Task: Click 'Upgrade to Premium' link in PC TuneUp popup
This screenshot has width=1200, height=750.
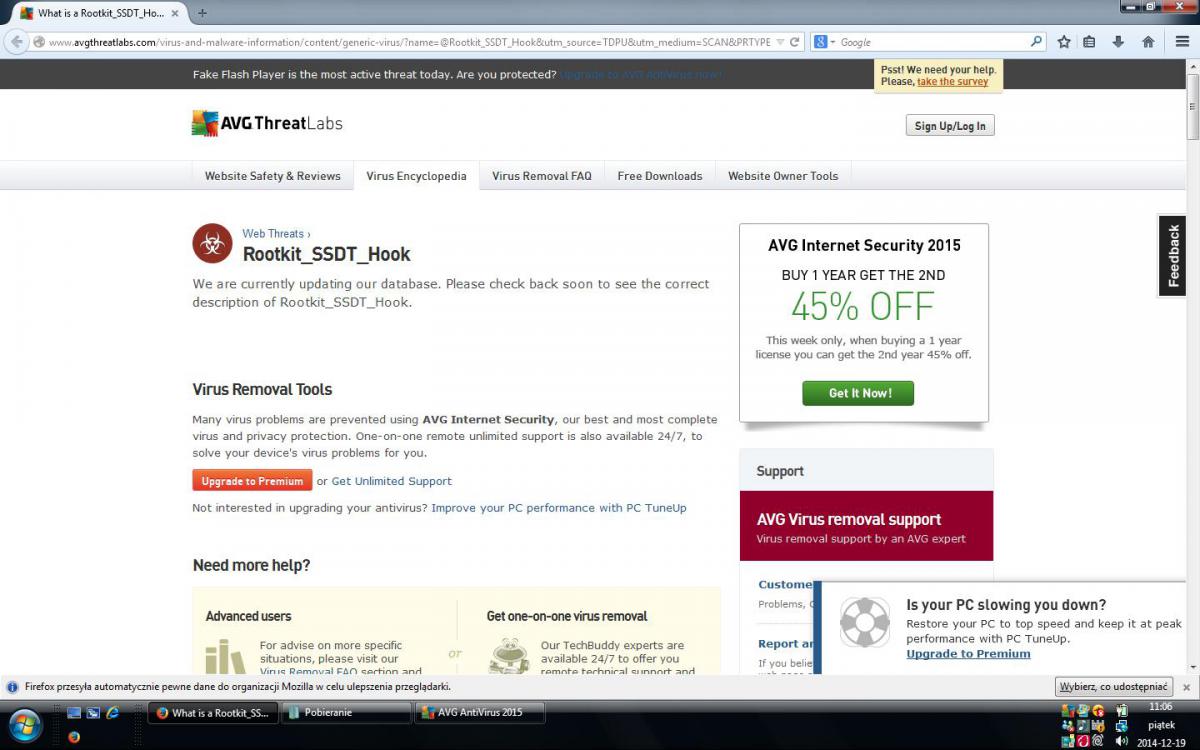Action: pyautogui.click(x=968, y=654)
